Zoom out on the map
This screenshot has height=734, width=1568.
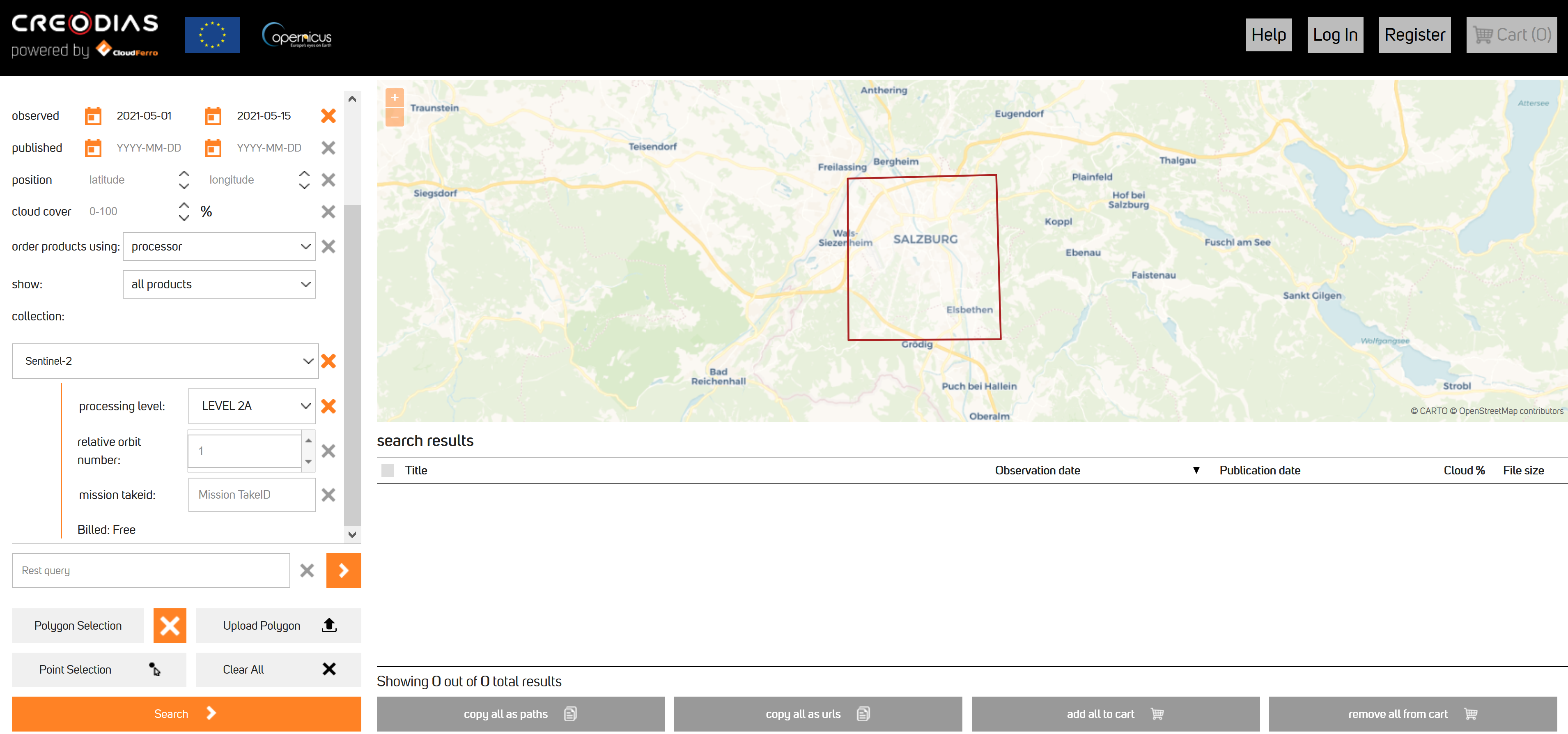395,117
